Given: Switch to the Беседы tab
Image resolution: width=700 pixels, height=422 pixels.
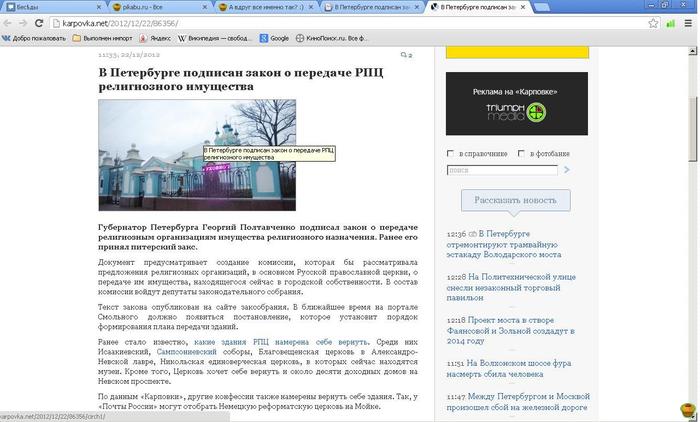Looking at the screenshot, I should pos(49,7).
